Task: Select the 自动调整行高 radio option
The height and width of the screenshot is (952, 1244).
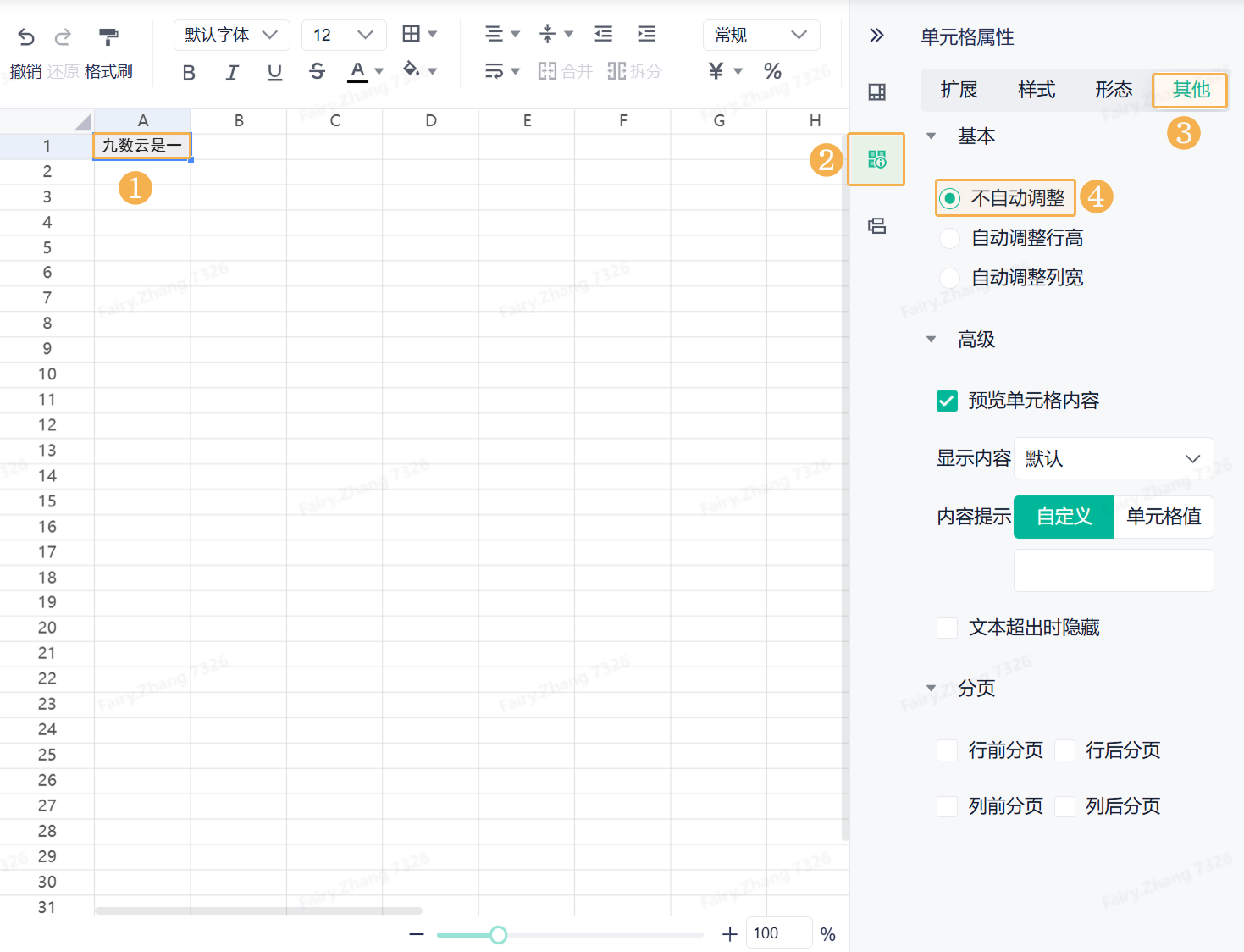Action: click(950, 238)
